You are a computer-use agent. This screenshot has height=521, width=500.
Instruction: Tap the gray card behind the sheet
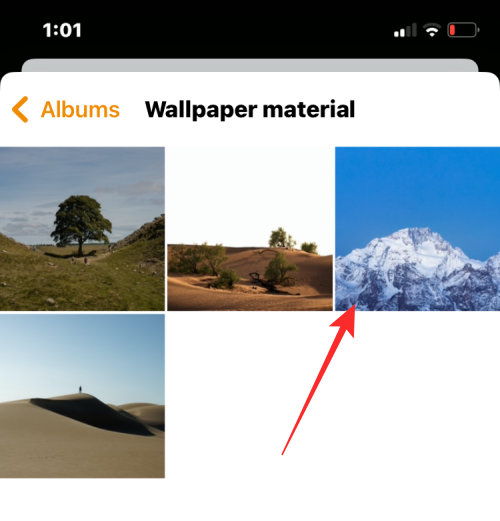(250, 65)
